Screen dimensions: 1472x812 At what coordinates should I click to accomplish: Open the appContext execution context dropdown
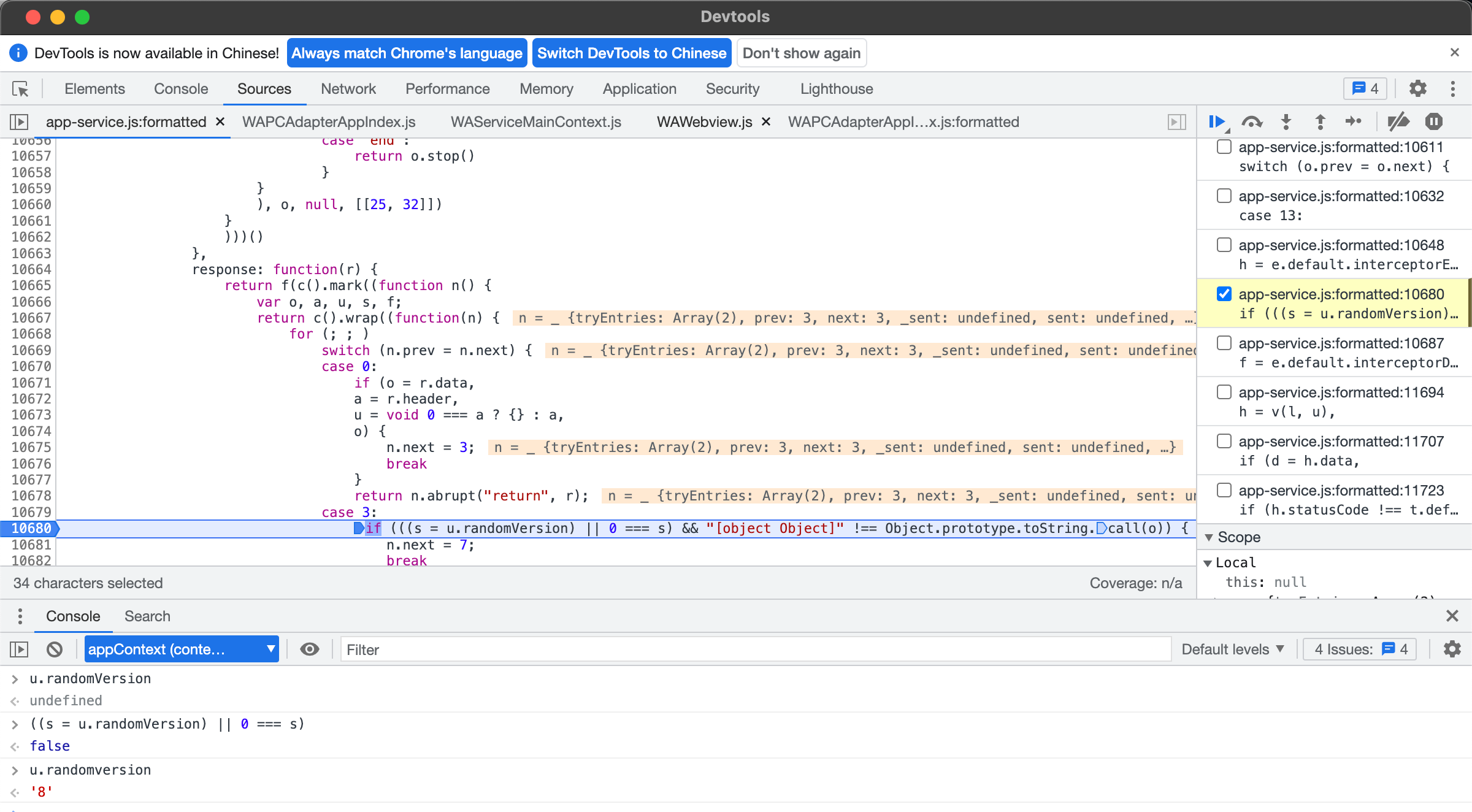(x=182, y=649)
